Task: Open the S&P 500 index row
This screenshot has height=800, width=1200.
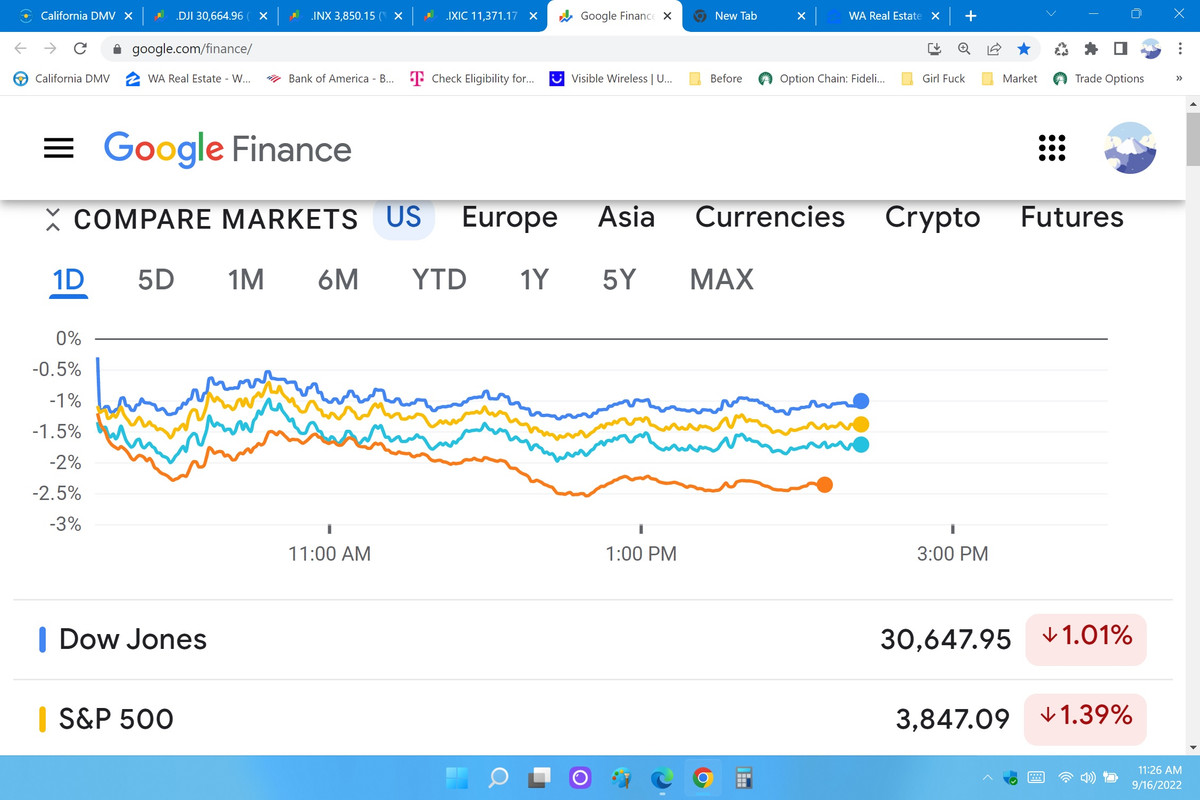Action: (x=593, y=717)
